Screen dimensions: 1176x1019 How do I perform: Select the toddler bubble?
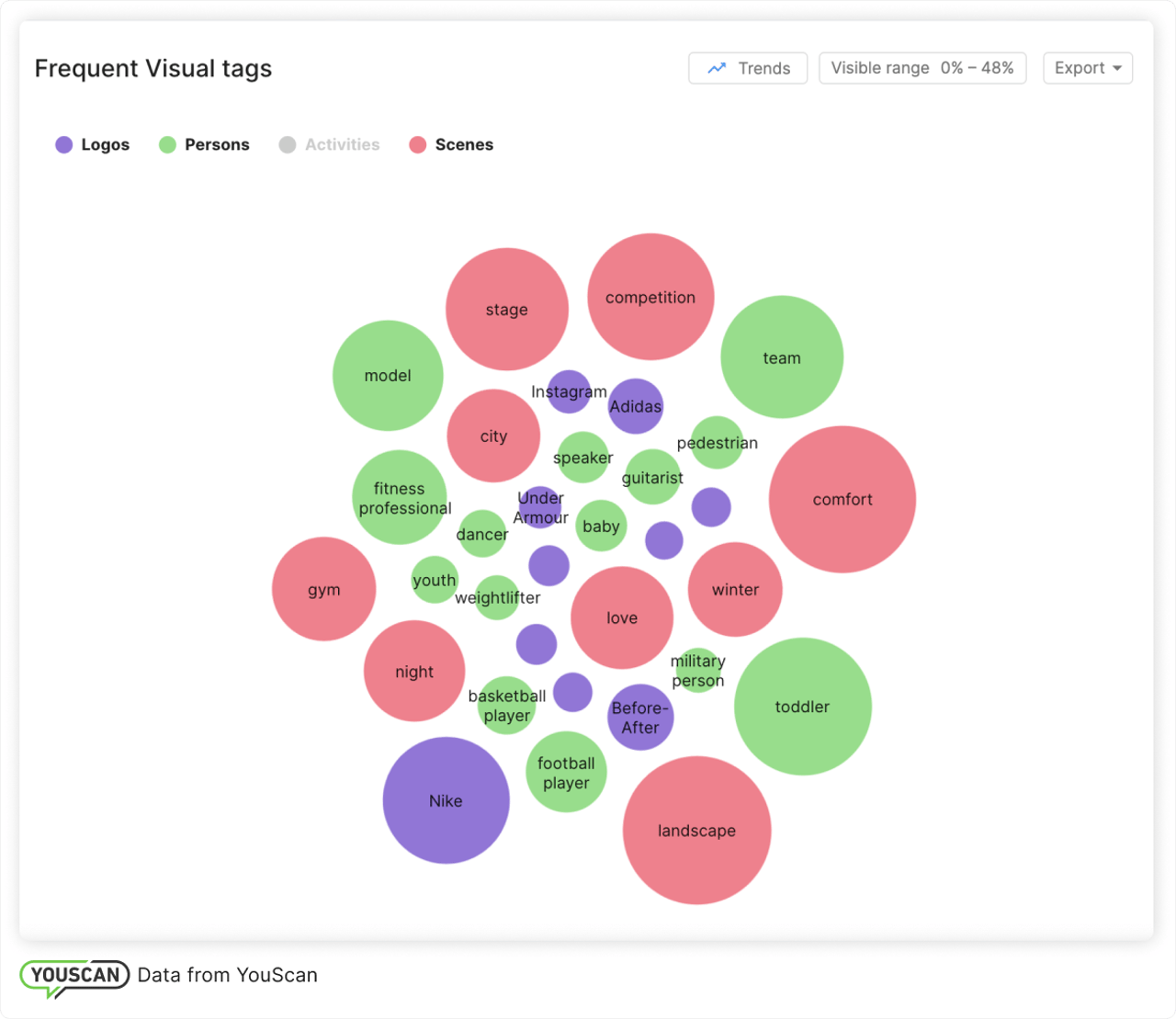(x=802, y=707)
